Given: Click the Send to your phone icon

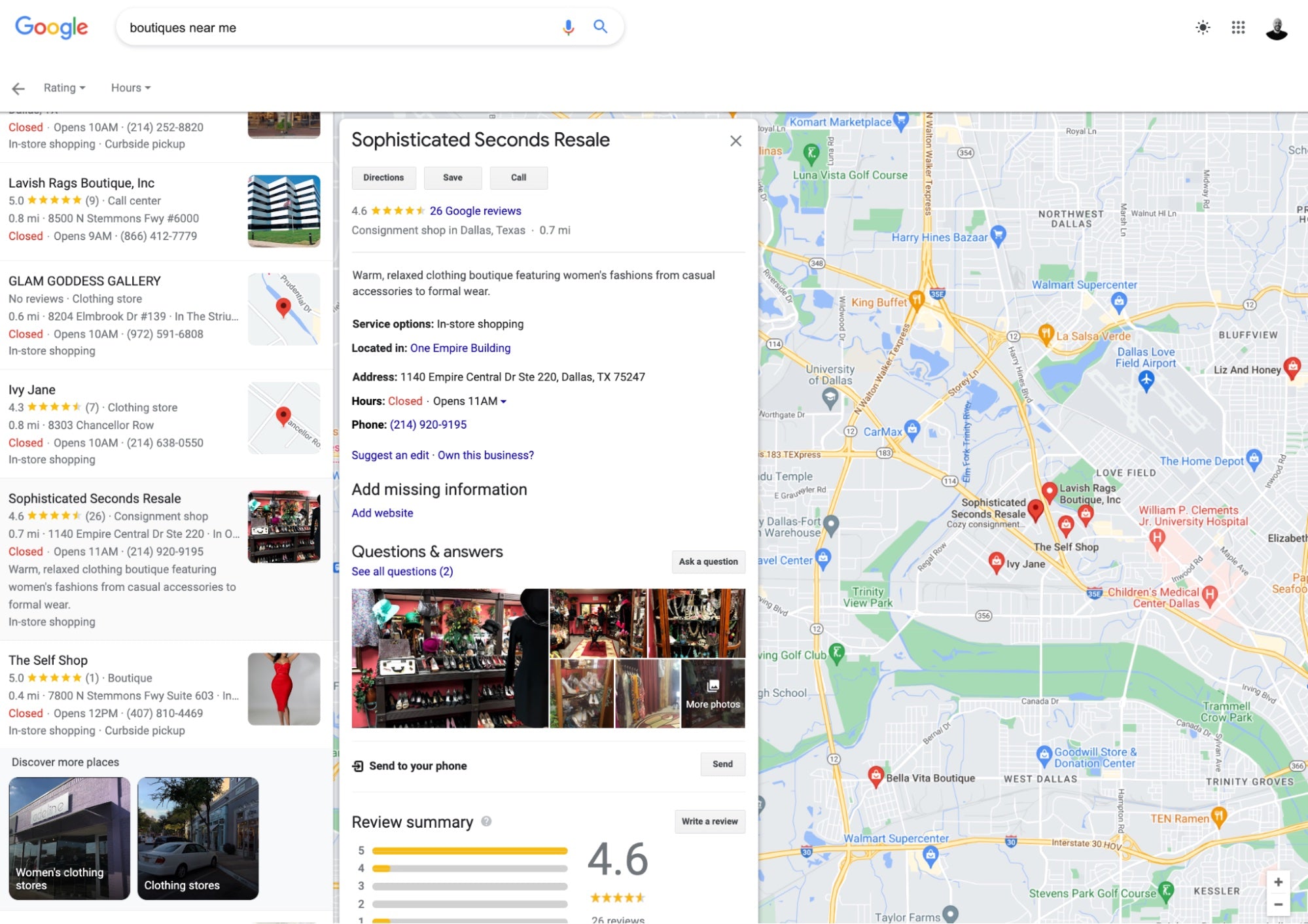Looking at the screenshot, I should [x=357, y=765].
